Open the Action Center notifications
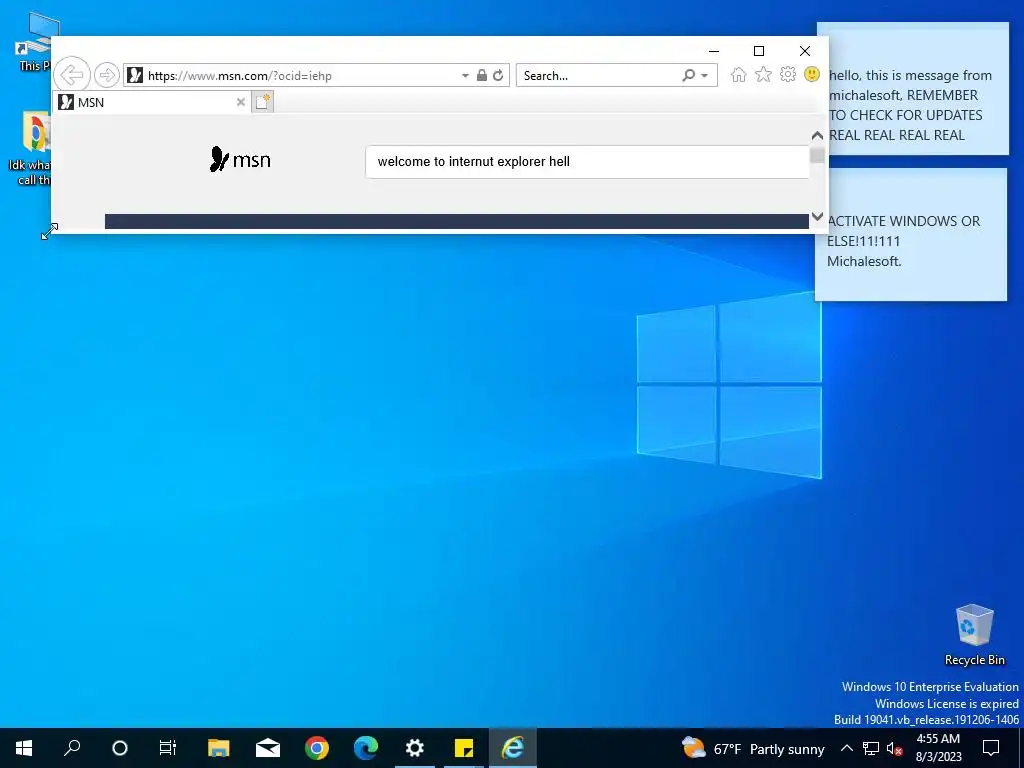The height and width of the screenshot is (768, 1024). 991,748
